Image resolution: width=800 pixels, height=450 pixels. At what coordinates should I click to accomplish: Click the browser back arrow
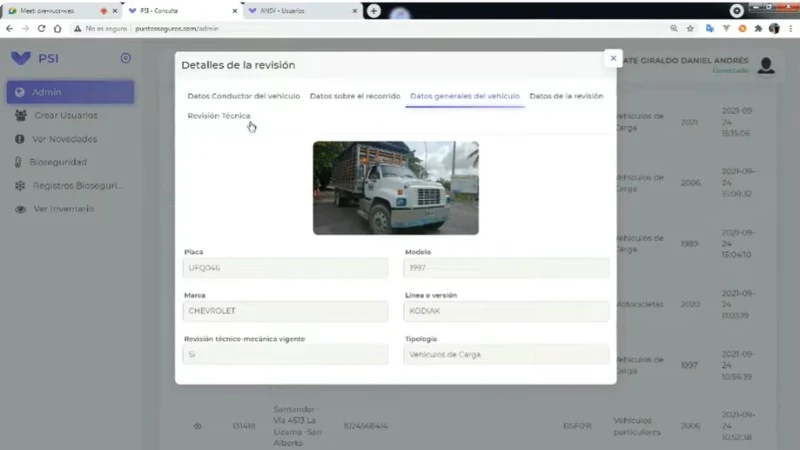point(9,29)
